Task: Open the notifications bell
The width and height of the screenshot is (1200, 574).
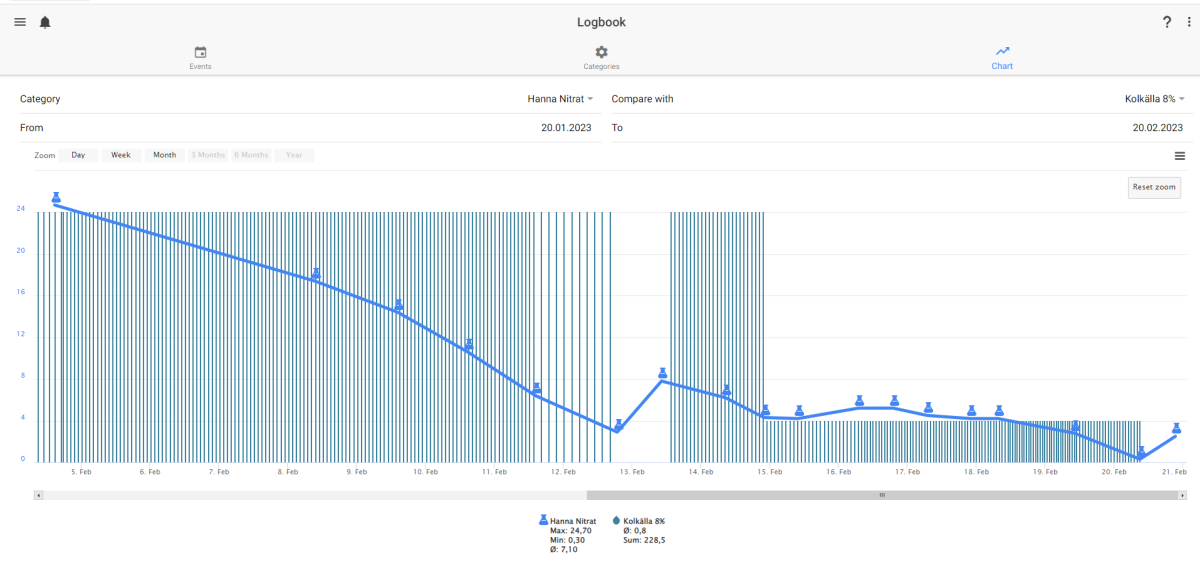Action: 45,22
